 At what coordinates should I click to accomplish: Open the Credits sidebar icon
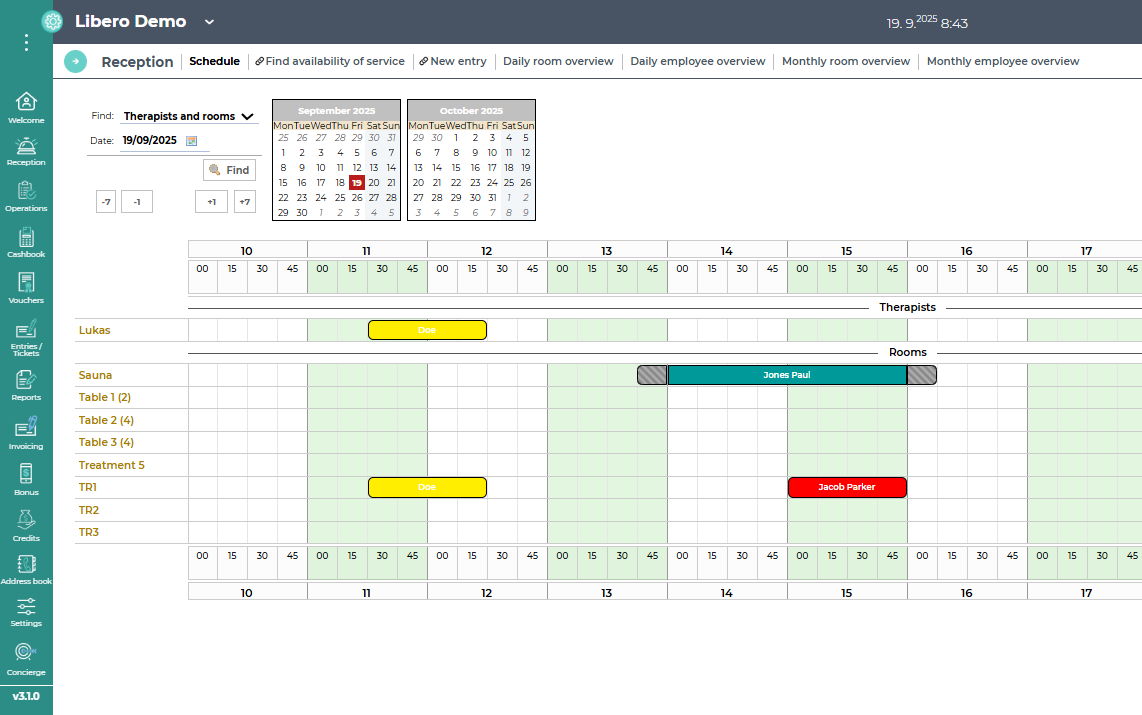(26, 525)
